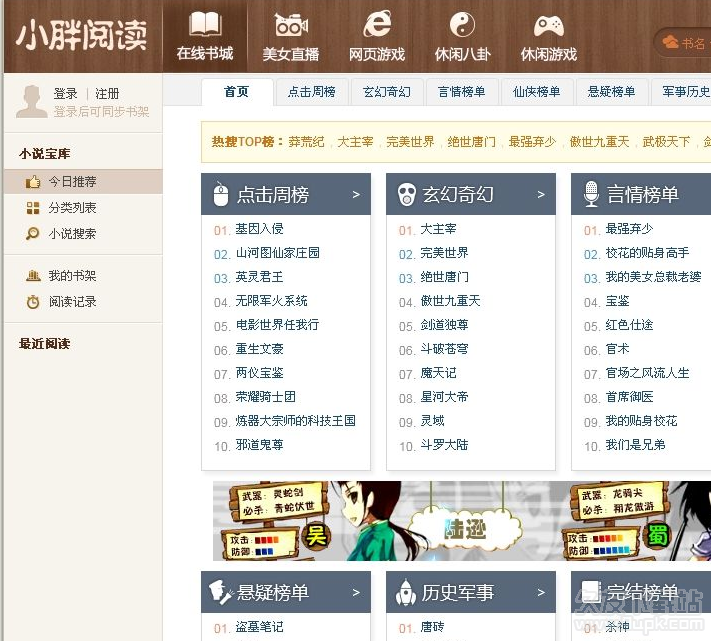
Task: Open novel 我们是兄弟
Action: pos(635,445)
